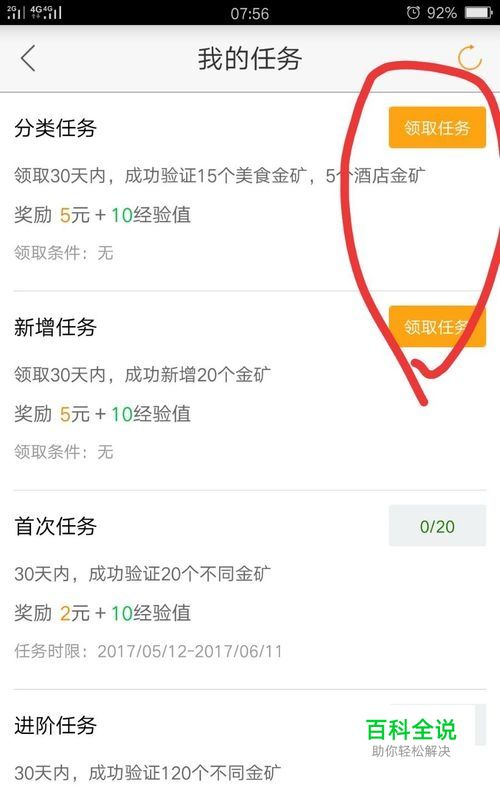
Task: Tap the 首次任务 reward line 2元+10经验值
Action: point(102,613)
